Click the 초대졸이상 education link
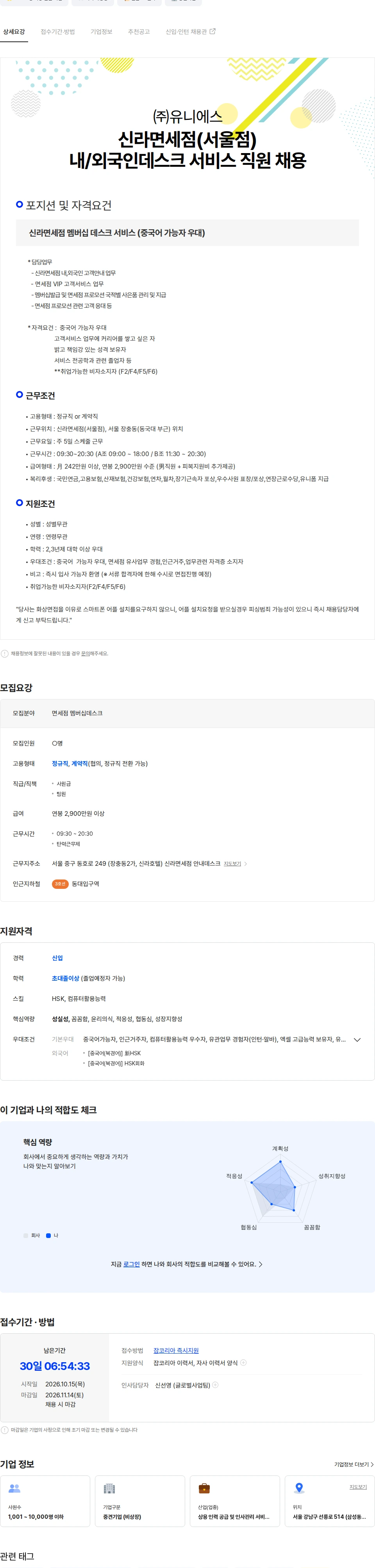The width and height of the screenshot is (375, 1568). coord(65,978)
